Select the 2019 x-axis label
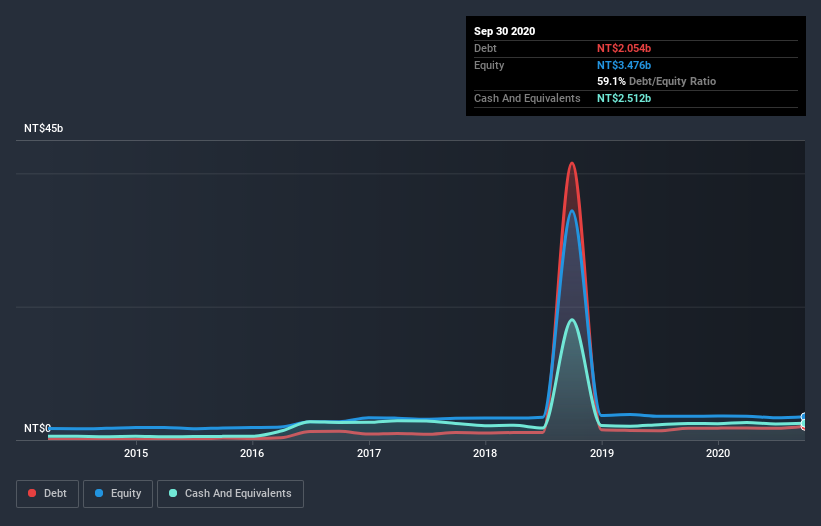821x526 pixels. 602,453
